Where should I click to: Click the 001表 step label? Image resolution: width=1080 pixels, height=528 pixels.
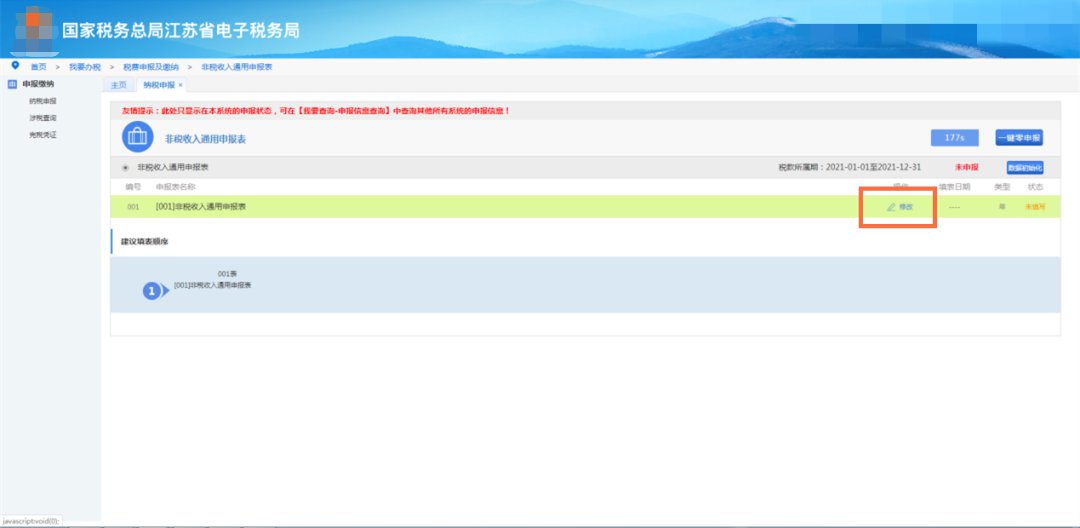click(x=227, y=274)
